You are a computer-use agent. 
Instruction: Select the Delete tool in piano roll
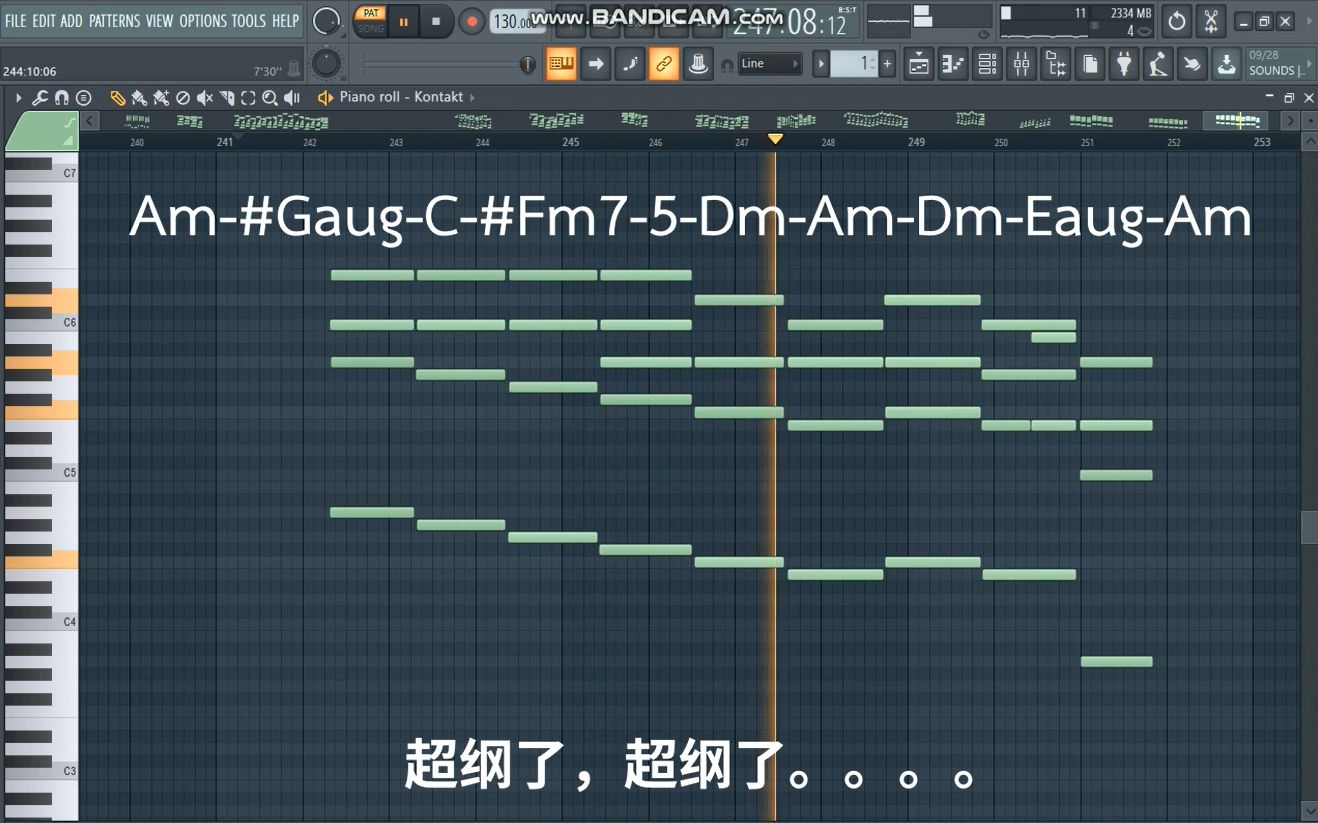coord(183,98)
